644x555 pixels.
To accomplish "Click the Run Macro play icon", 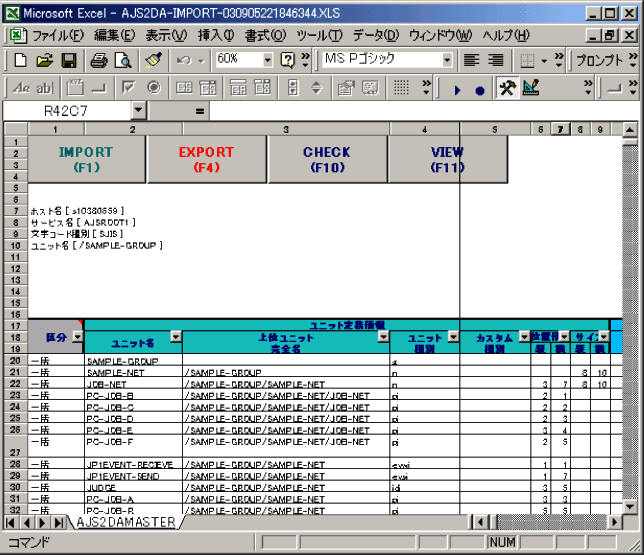I will click(x=457, y=89).
